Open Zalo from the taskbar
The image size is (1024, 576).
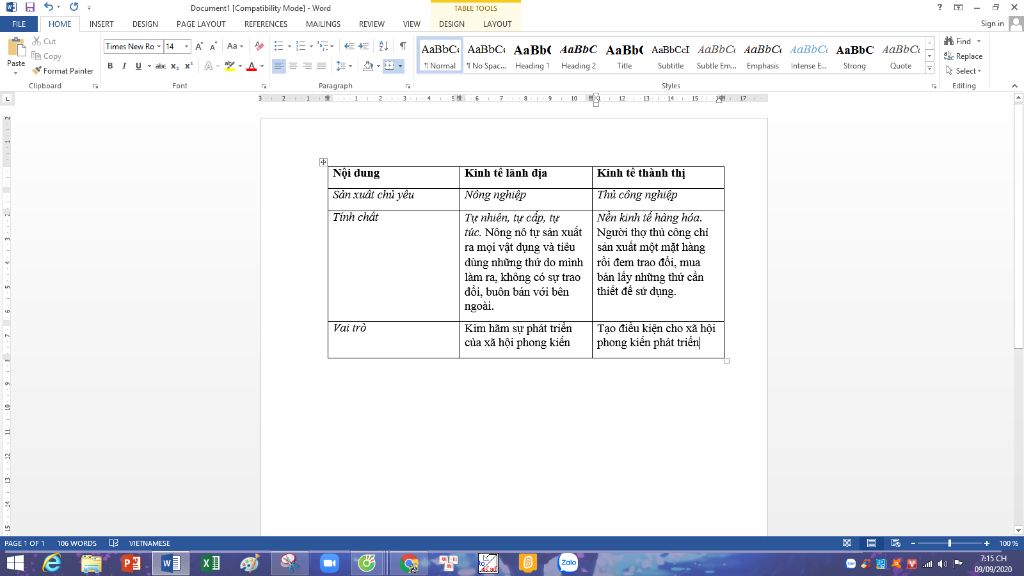[568, 563]
